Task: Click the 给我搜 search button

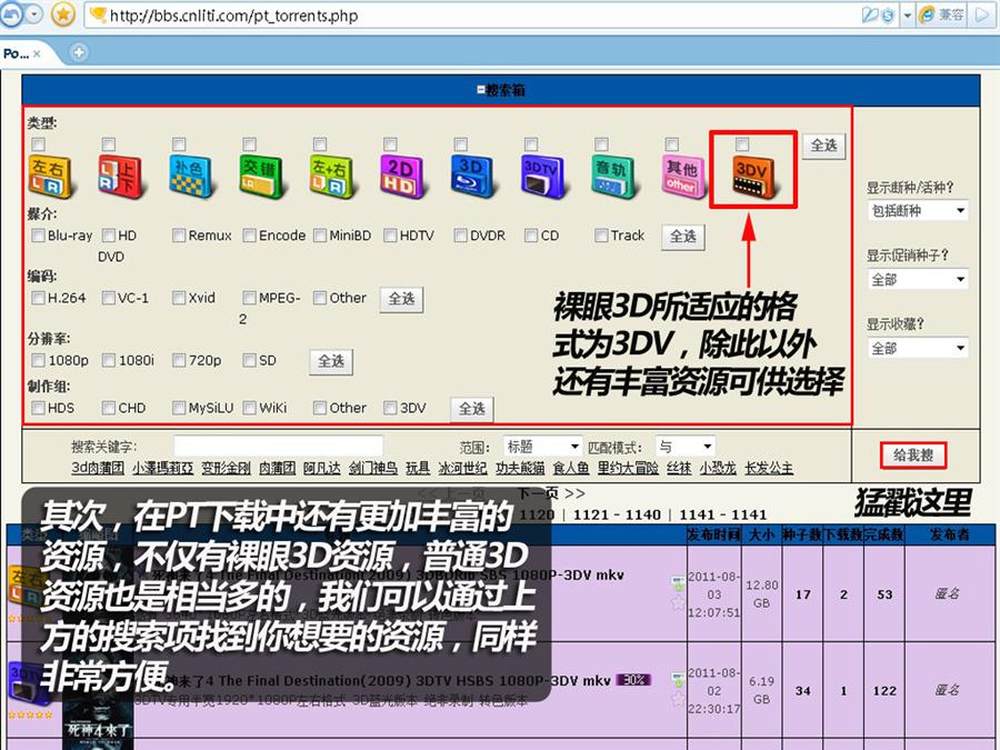Action: [913, 455]
